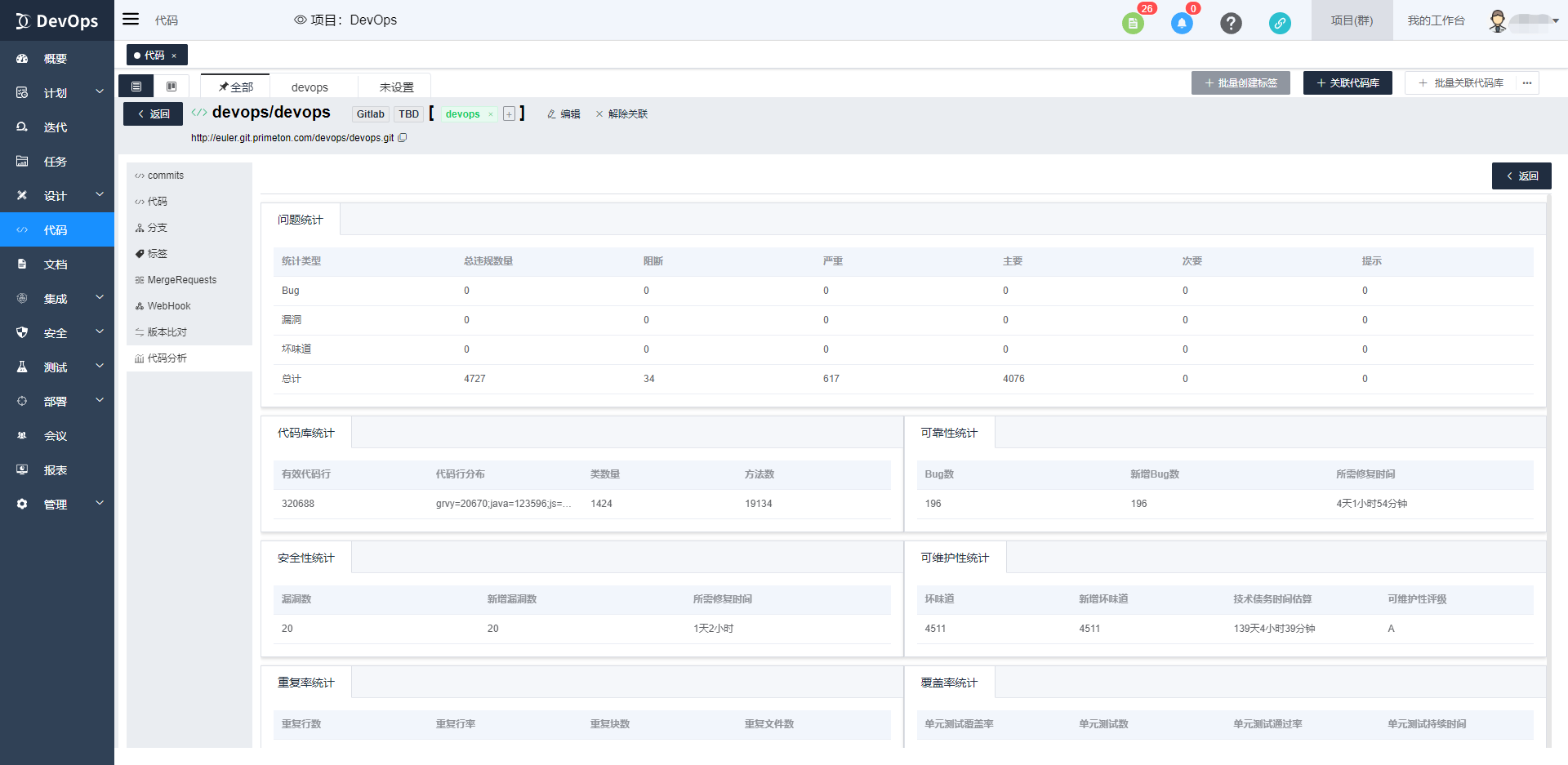Click the question mark help icon

(x=1231, y=24)
